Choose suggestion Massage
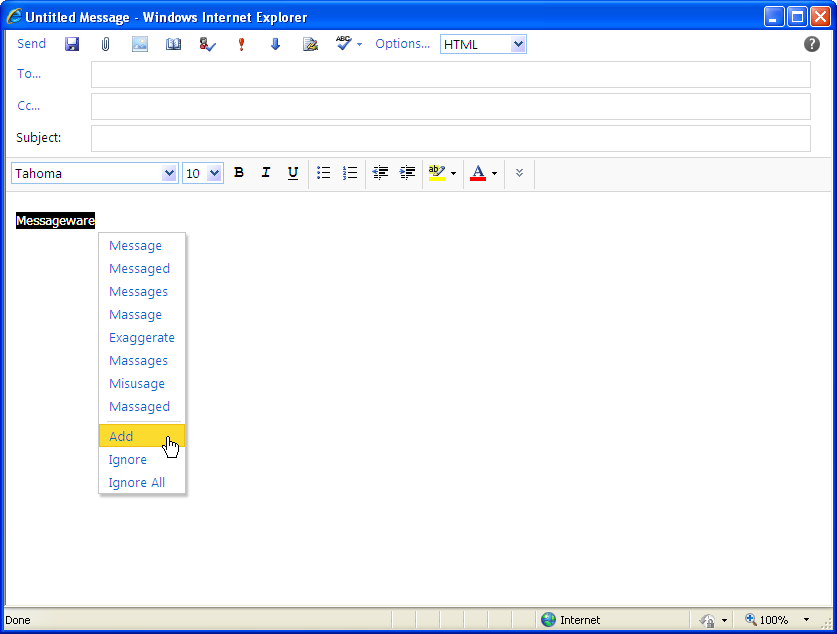This screenshot has height=634, width=837. click(x=136, y=314)
